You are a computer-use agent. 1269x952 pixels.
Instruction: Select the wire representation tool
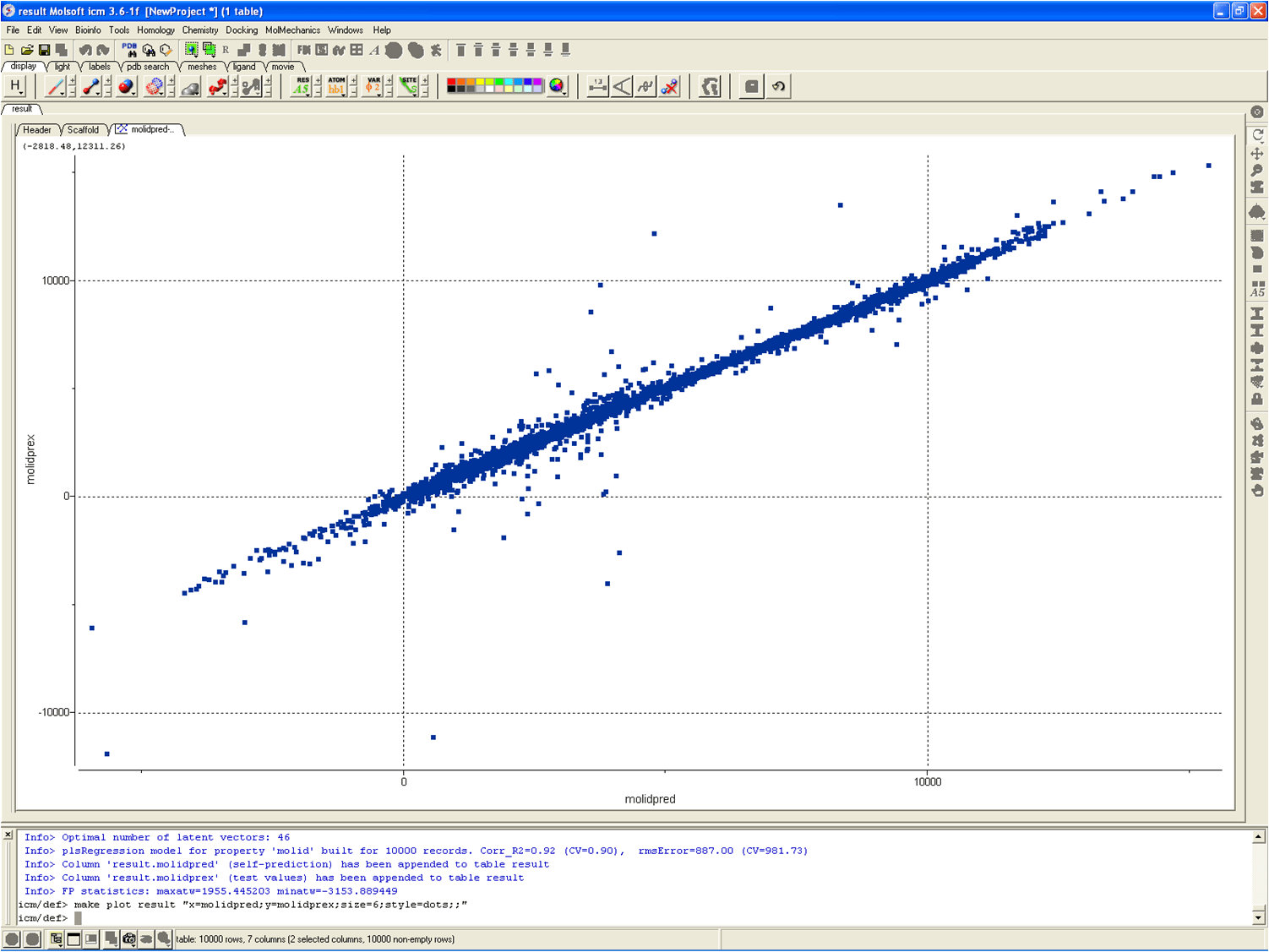click(x=55, y=86)
